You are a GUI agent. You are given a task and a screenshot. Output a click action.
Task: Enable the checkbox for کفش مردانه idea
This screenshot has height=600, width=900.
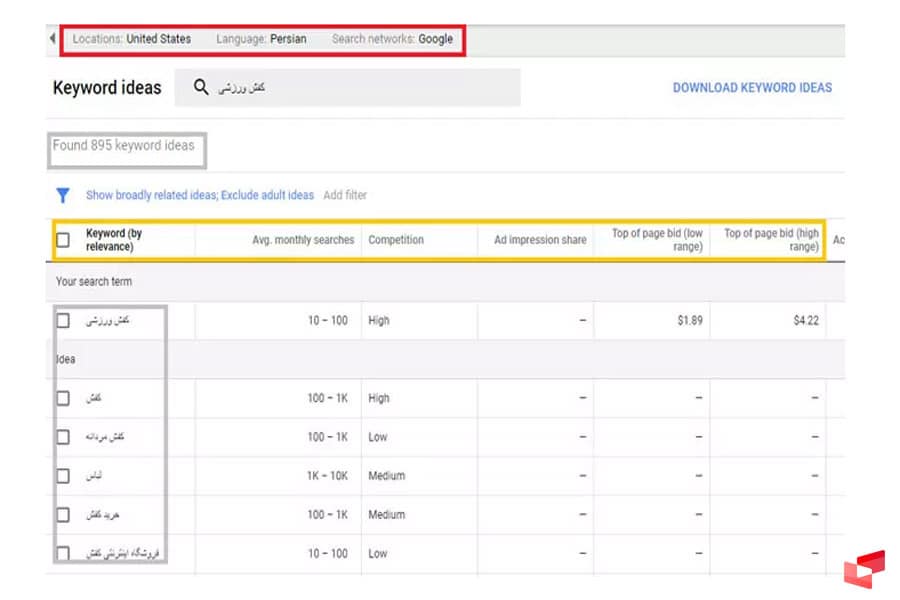(63, 437)
